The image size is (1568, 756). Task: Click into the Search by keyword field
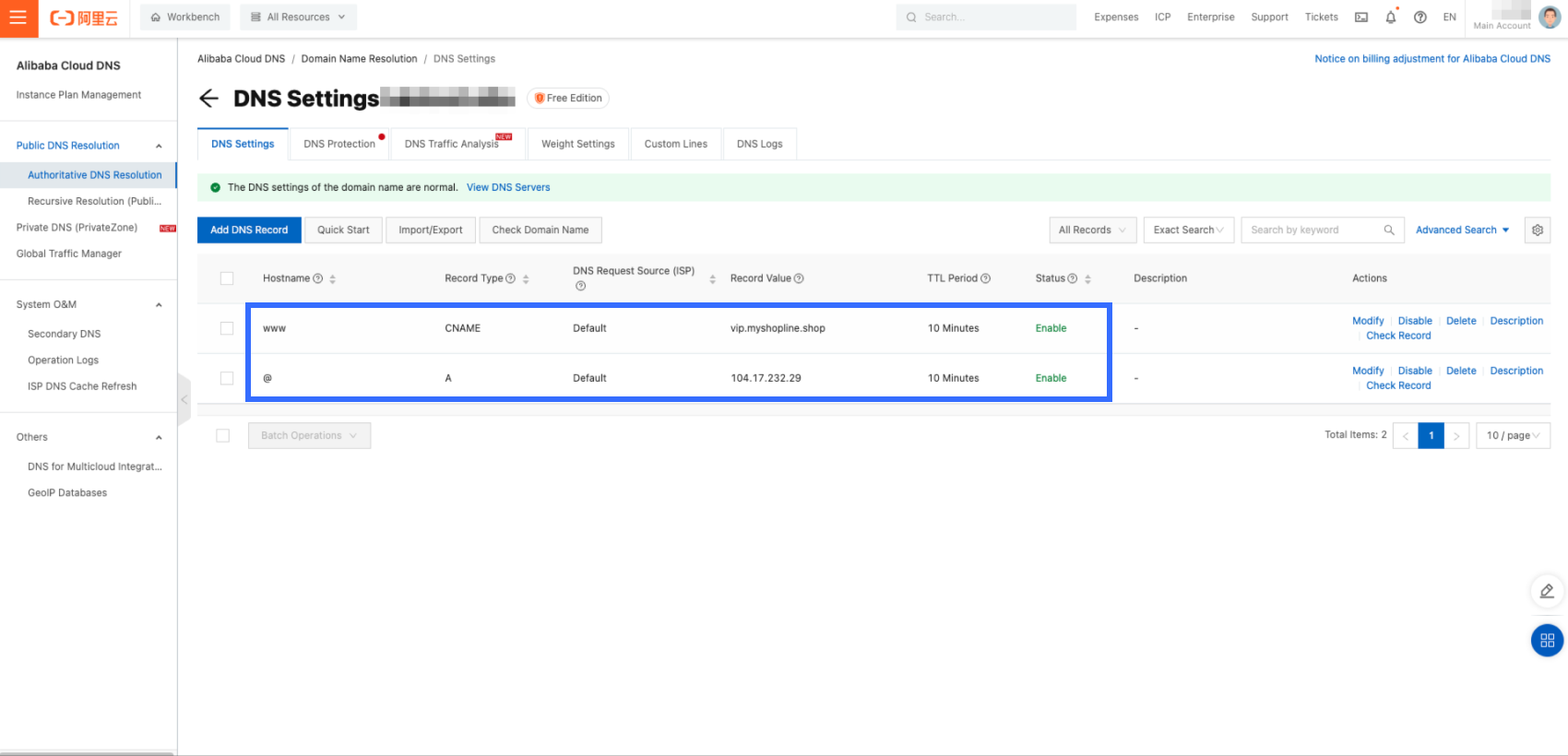point(1310,230)
